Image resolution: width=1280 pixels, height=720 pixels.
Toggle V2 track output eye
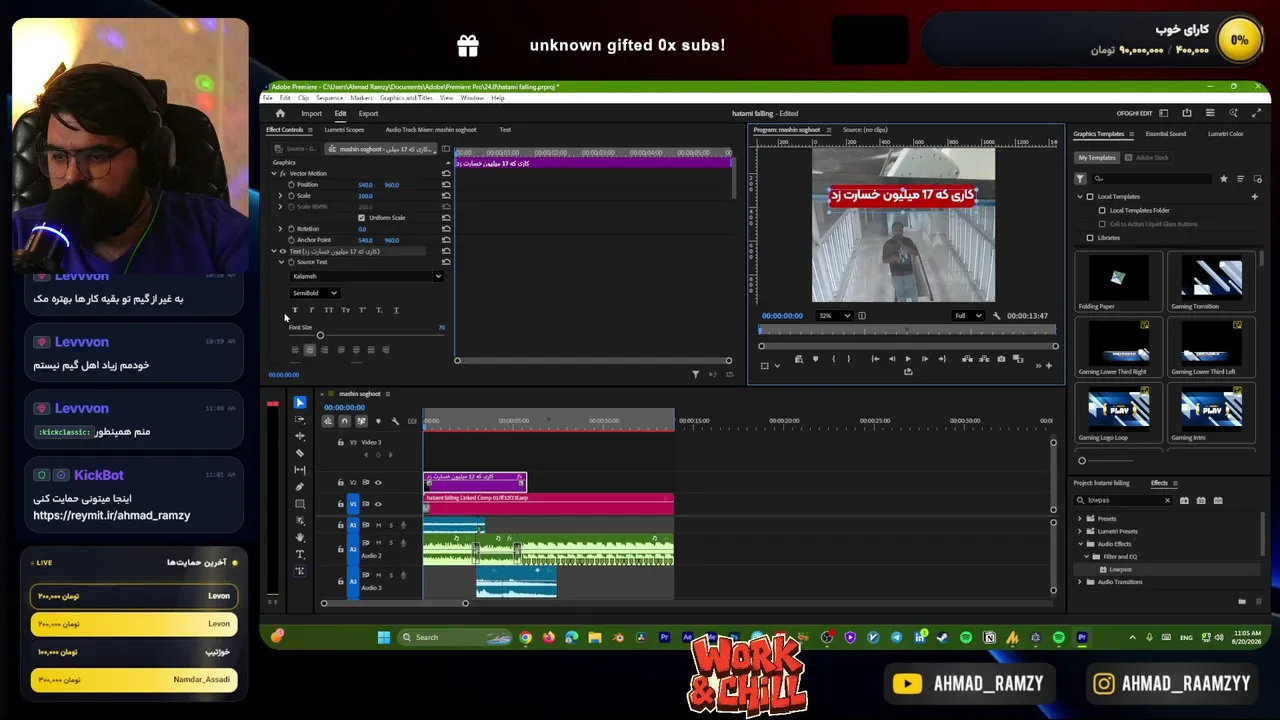coord(378,482)
